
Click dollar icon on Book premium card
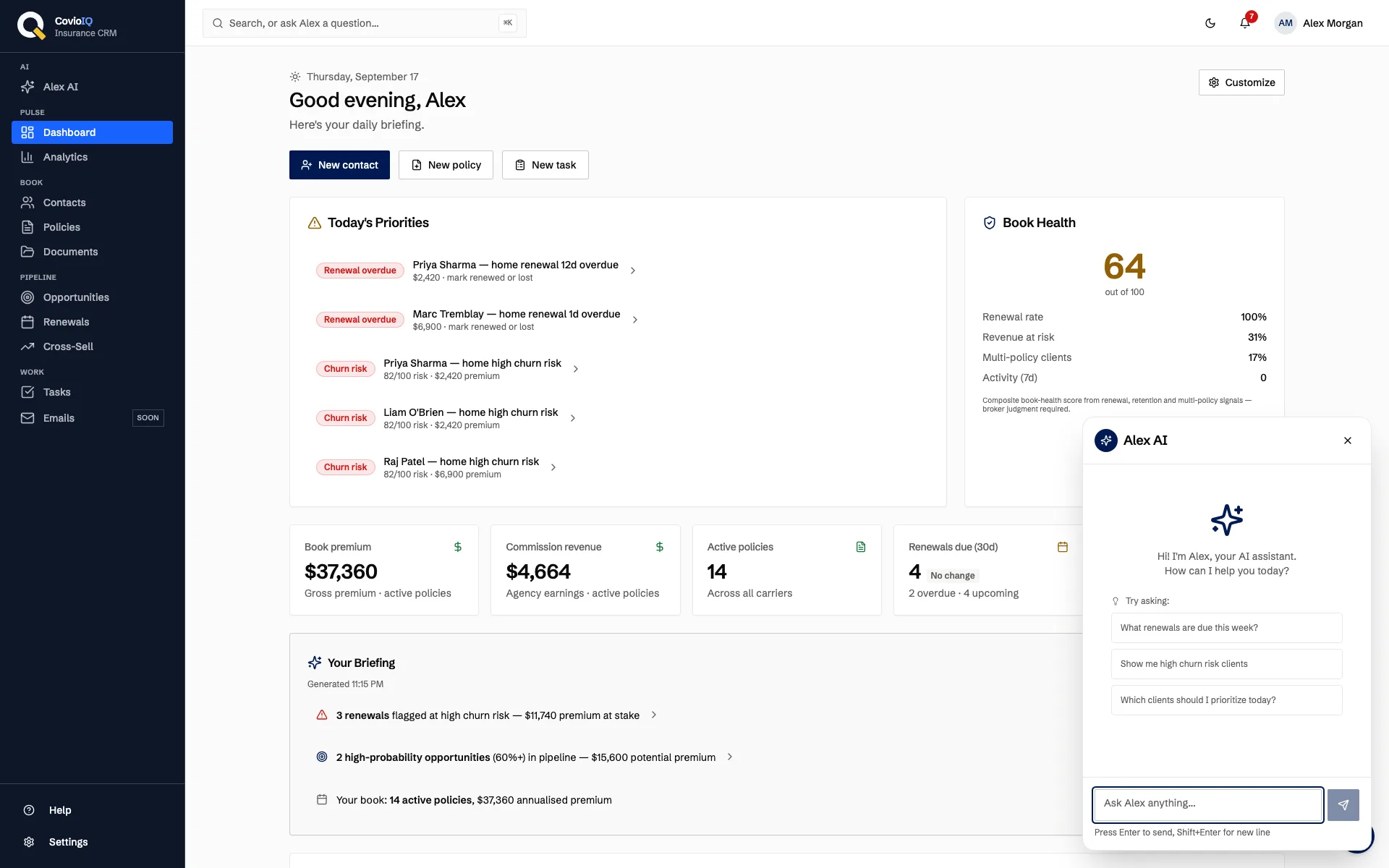point(458,547)
